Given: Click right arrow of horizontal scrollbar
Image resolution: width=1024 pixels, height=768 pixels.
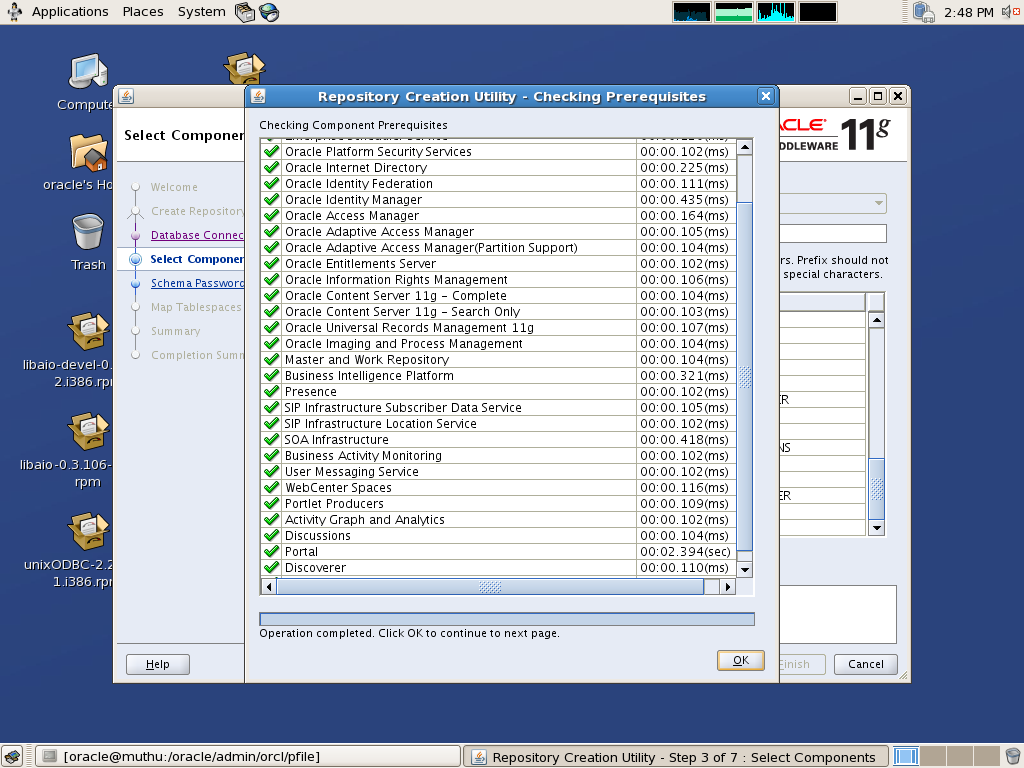Looking at the screenshot, I should 728,586.
